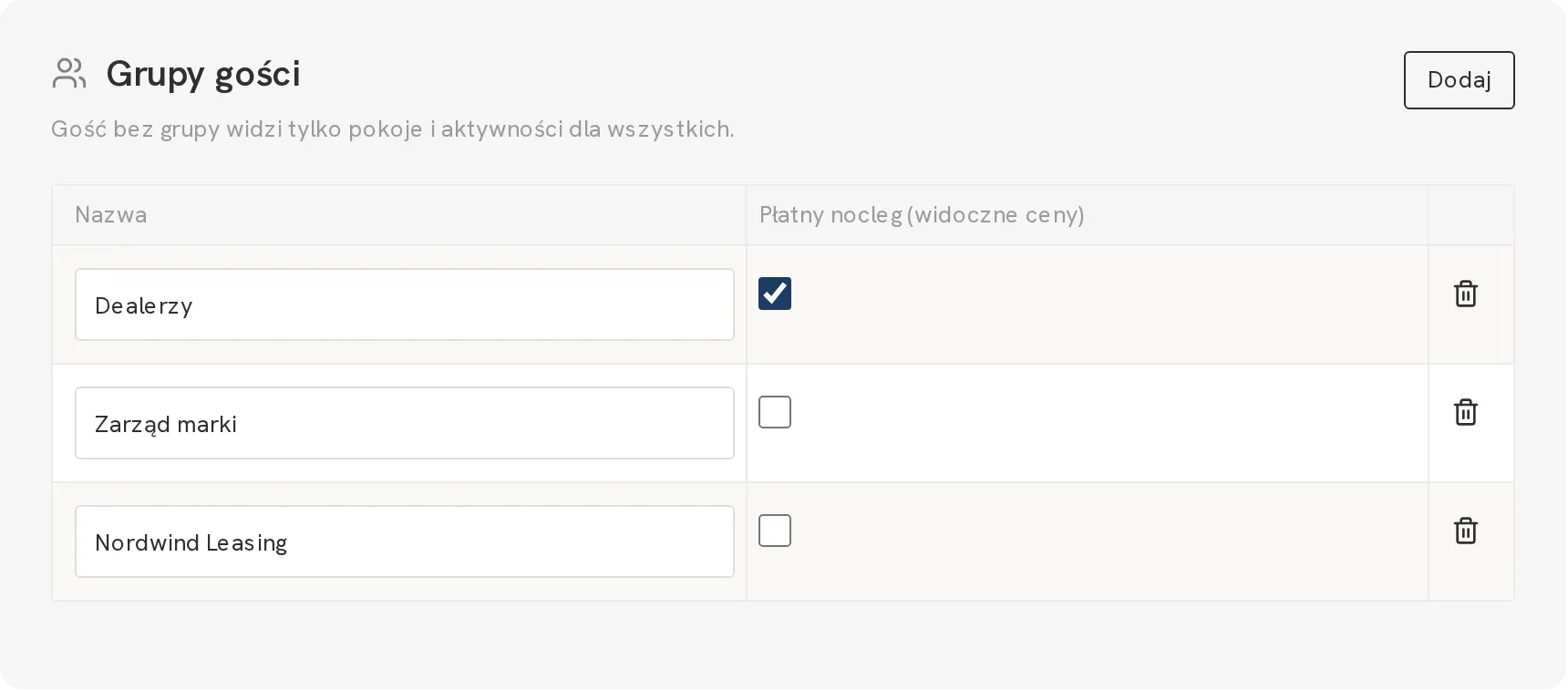The width and height of the screenshot is (1568, 691).
Task: Remove the Zarząd marki group row
Action: 1465,412
